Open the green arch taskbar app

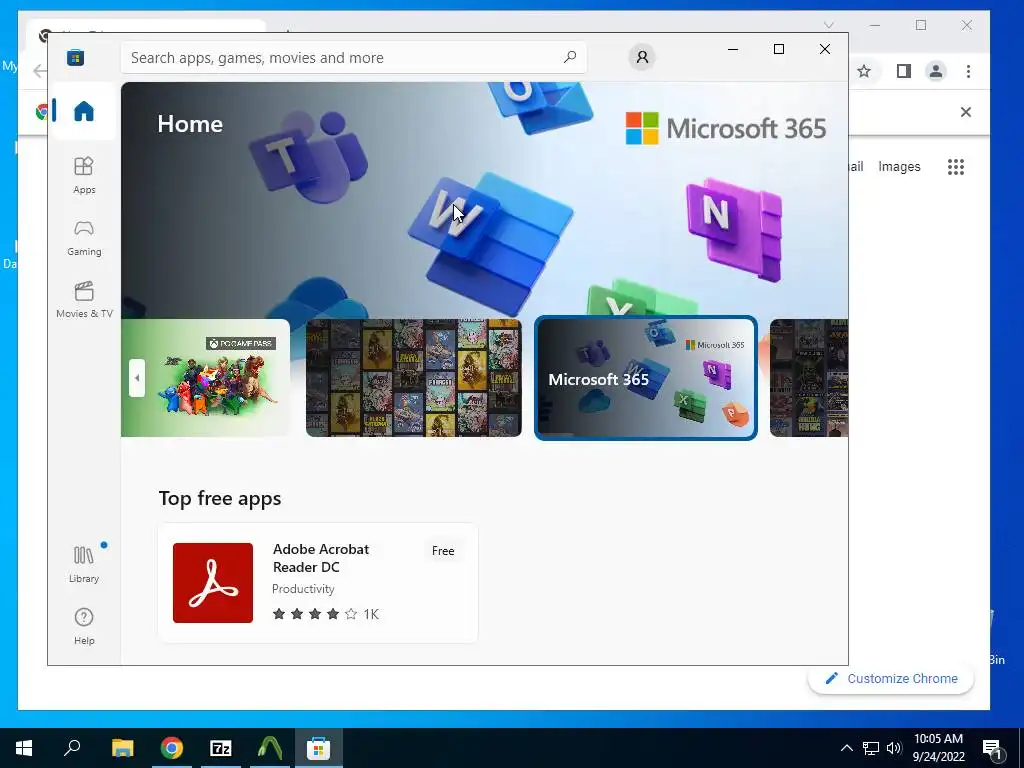point(270,748)
